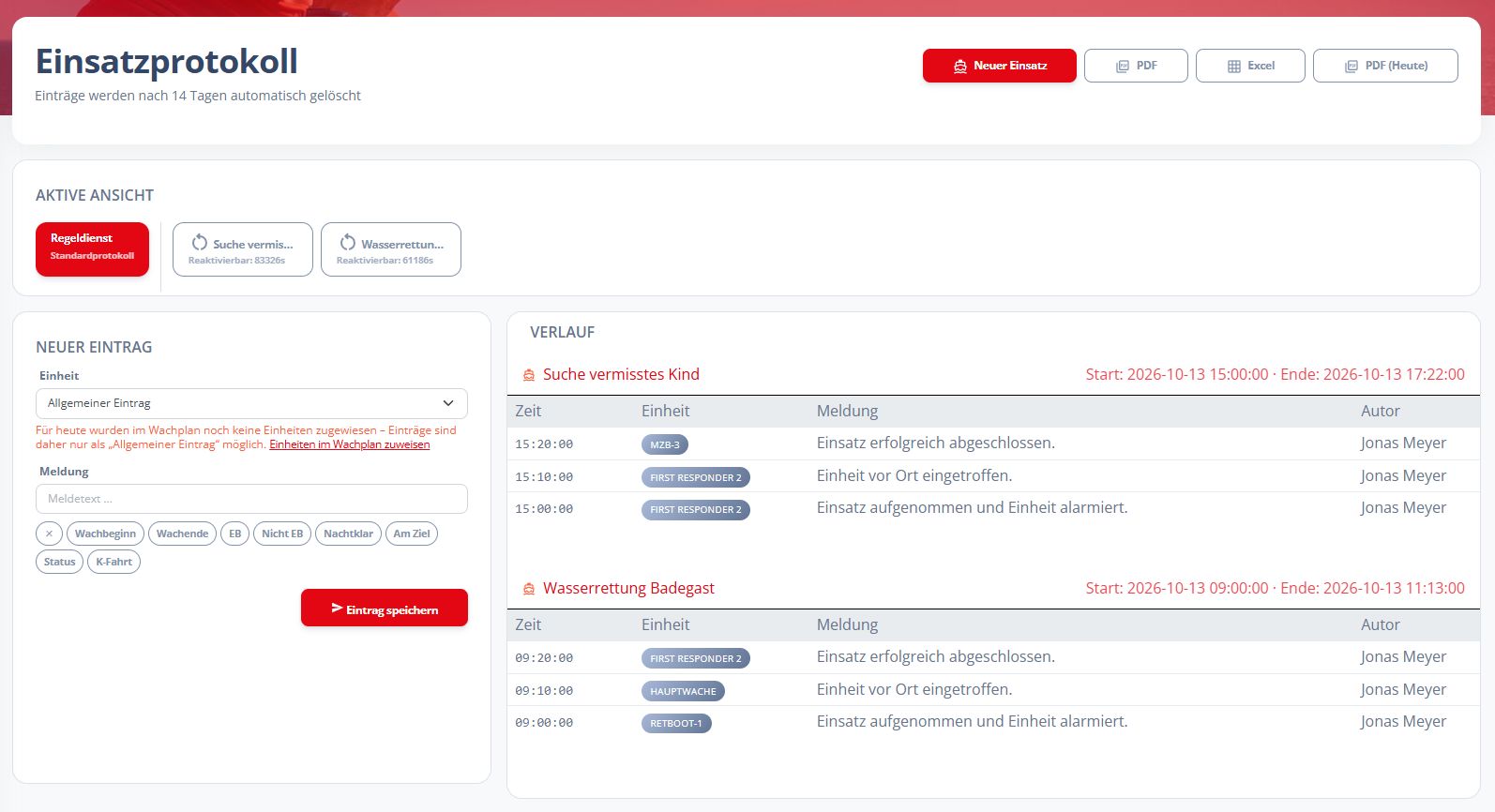1495x812 pixels.
Task: Click the MZB-3 unit badge
Action: pyautogui.click(x=665, y=444)
